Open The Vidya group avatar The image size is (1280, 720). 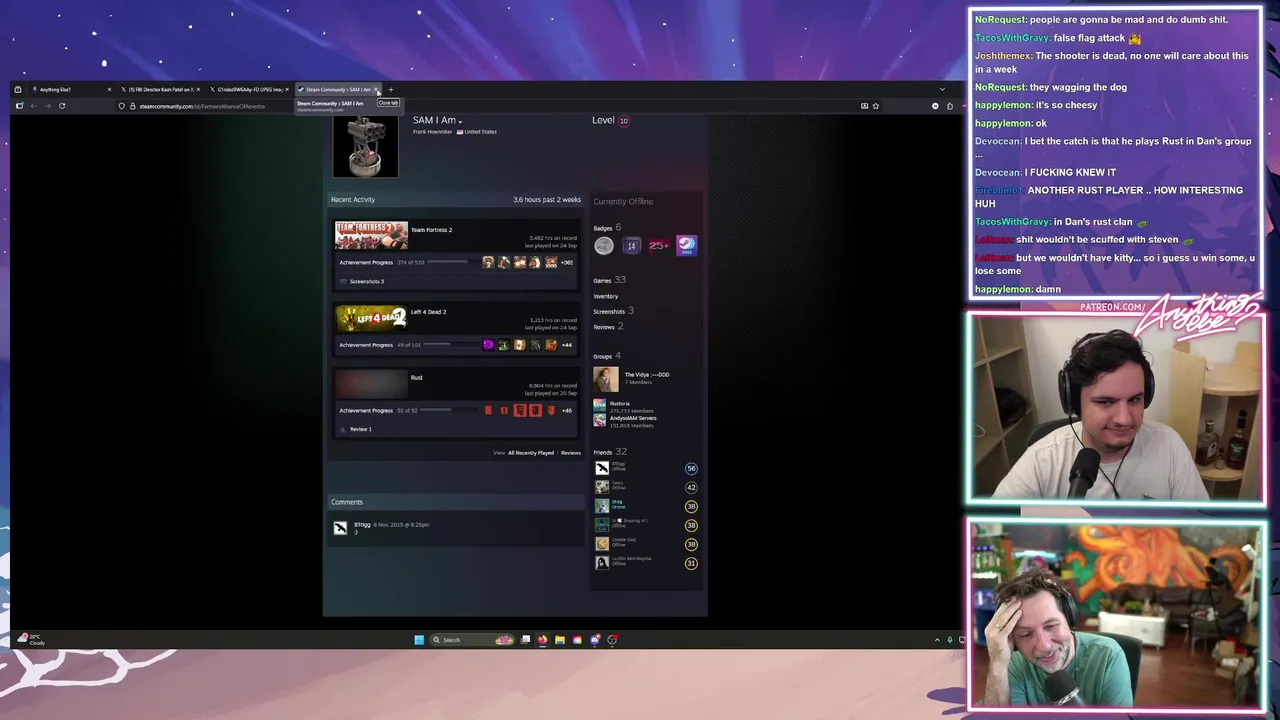[606, 379]
